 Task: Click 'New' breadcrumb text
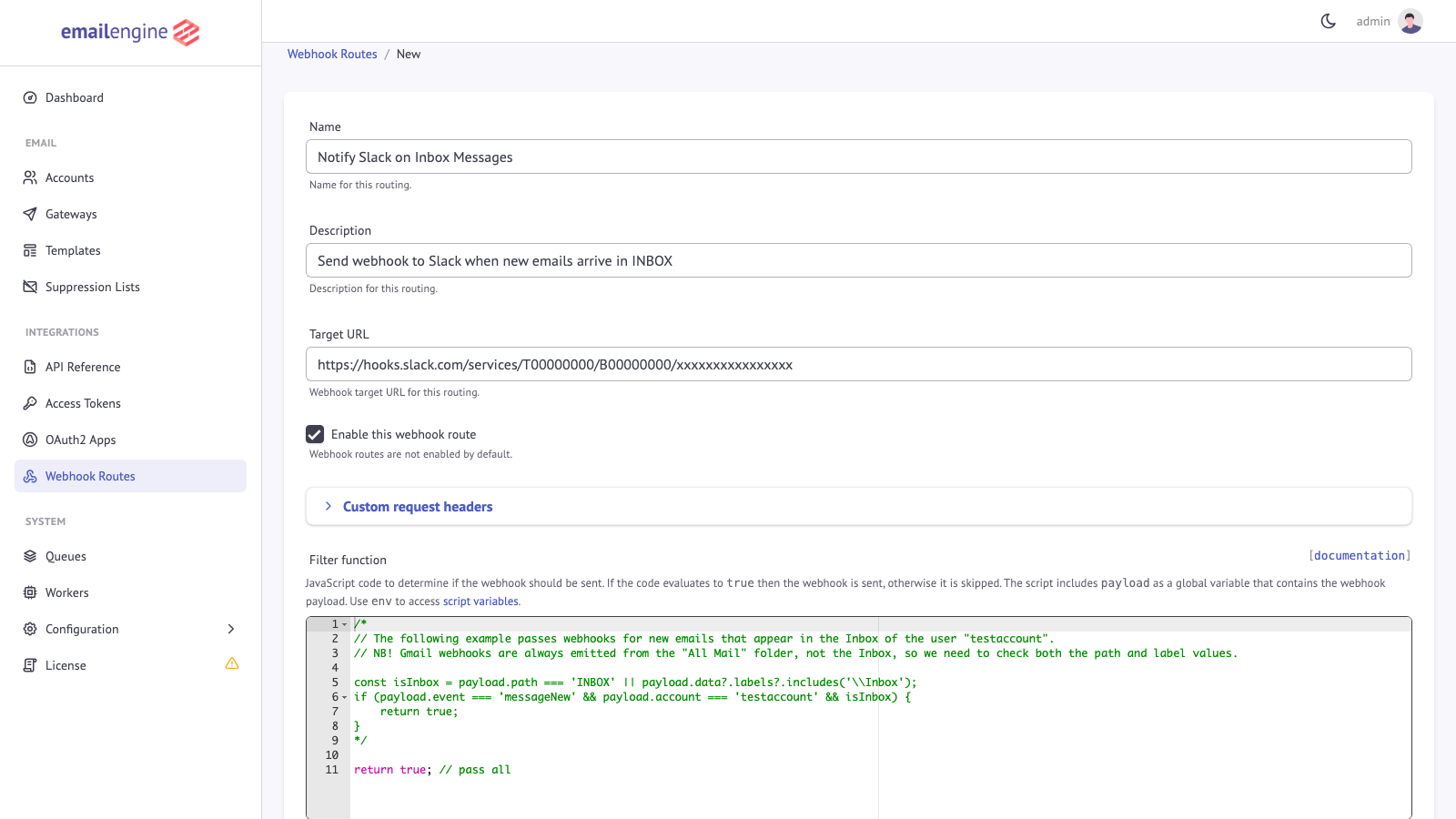409,54
